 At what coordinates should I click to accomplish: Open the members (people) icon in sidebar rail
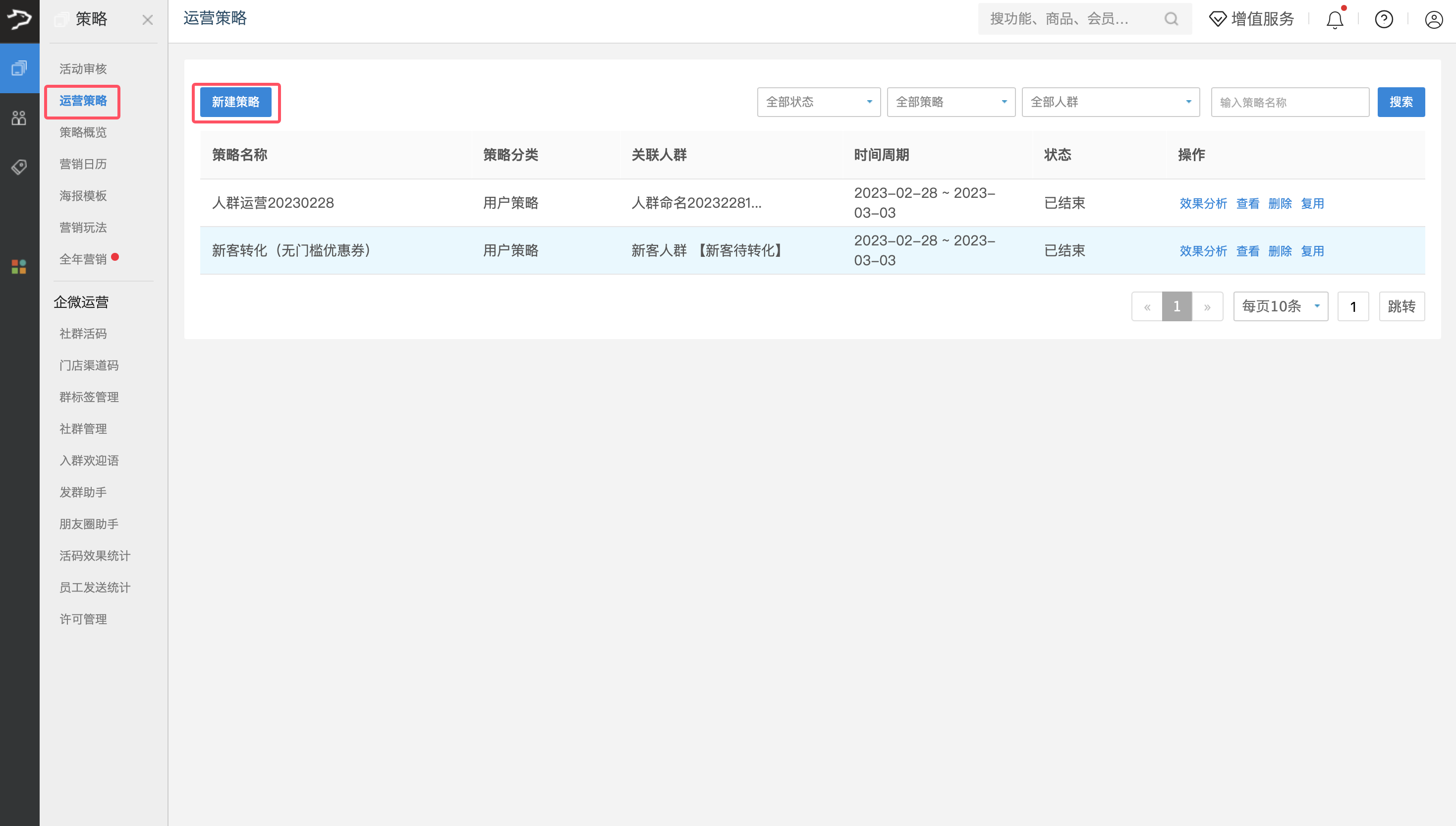tap(19, 118)
